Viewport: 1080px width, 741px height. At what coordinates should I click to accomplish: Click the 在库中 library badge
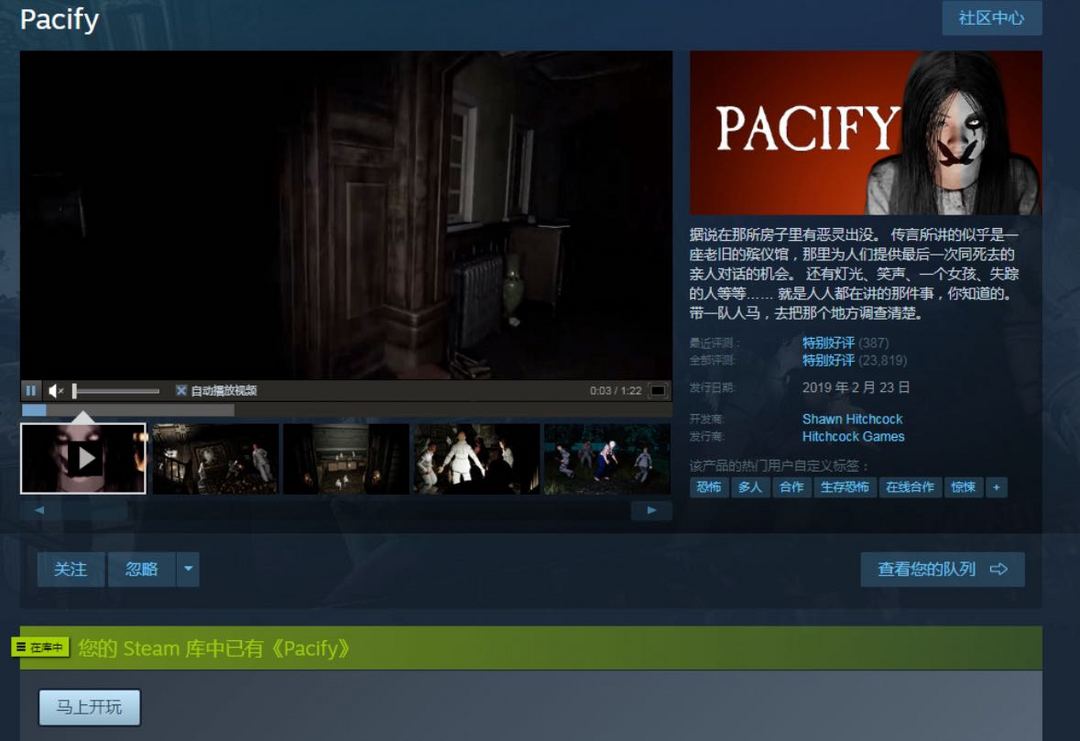coord(40,648)
